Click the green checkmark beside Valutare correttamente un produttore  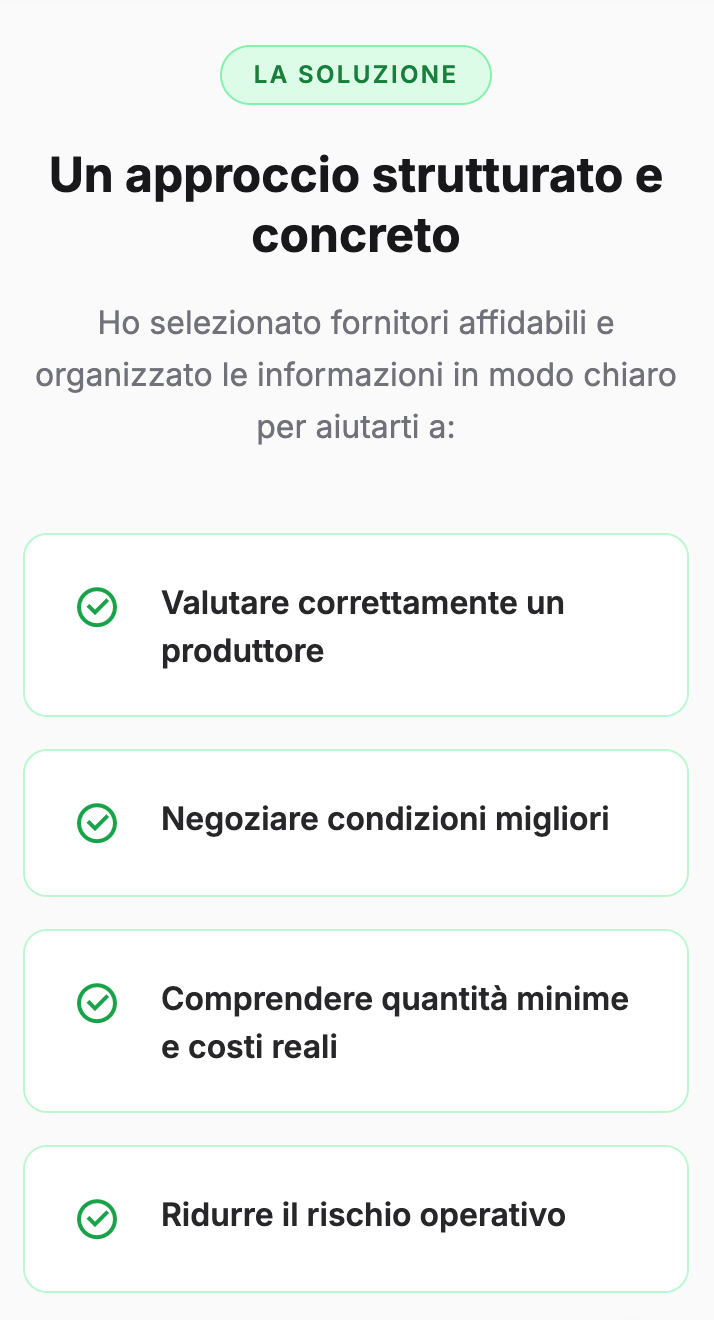[97, 607]
